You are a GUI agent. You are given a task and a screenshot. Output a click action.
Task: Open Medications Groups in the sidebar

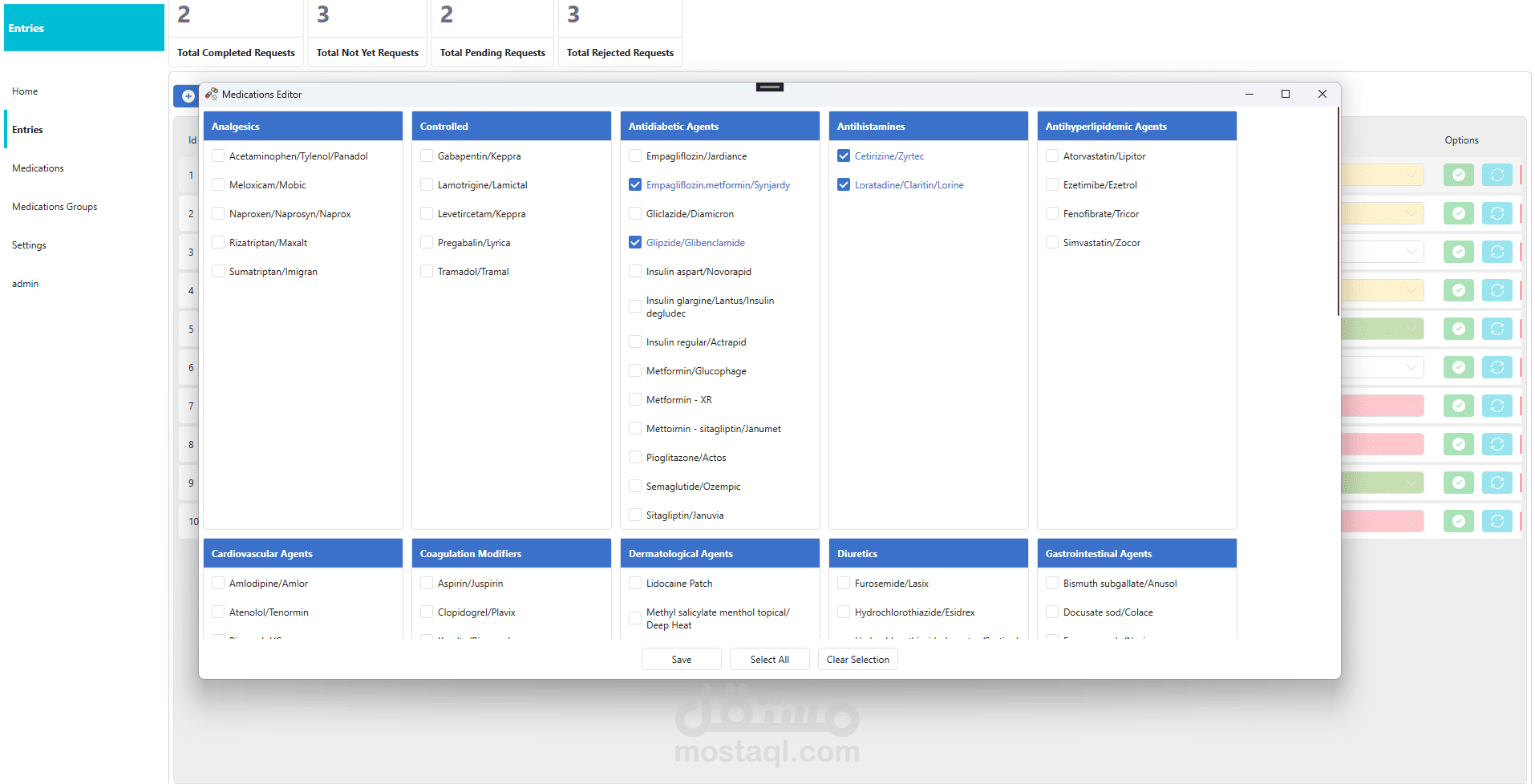(84, 207)
